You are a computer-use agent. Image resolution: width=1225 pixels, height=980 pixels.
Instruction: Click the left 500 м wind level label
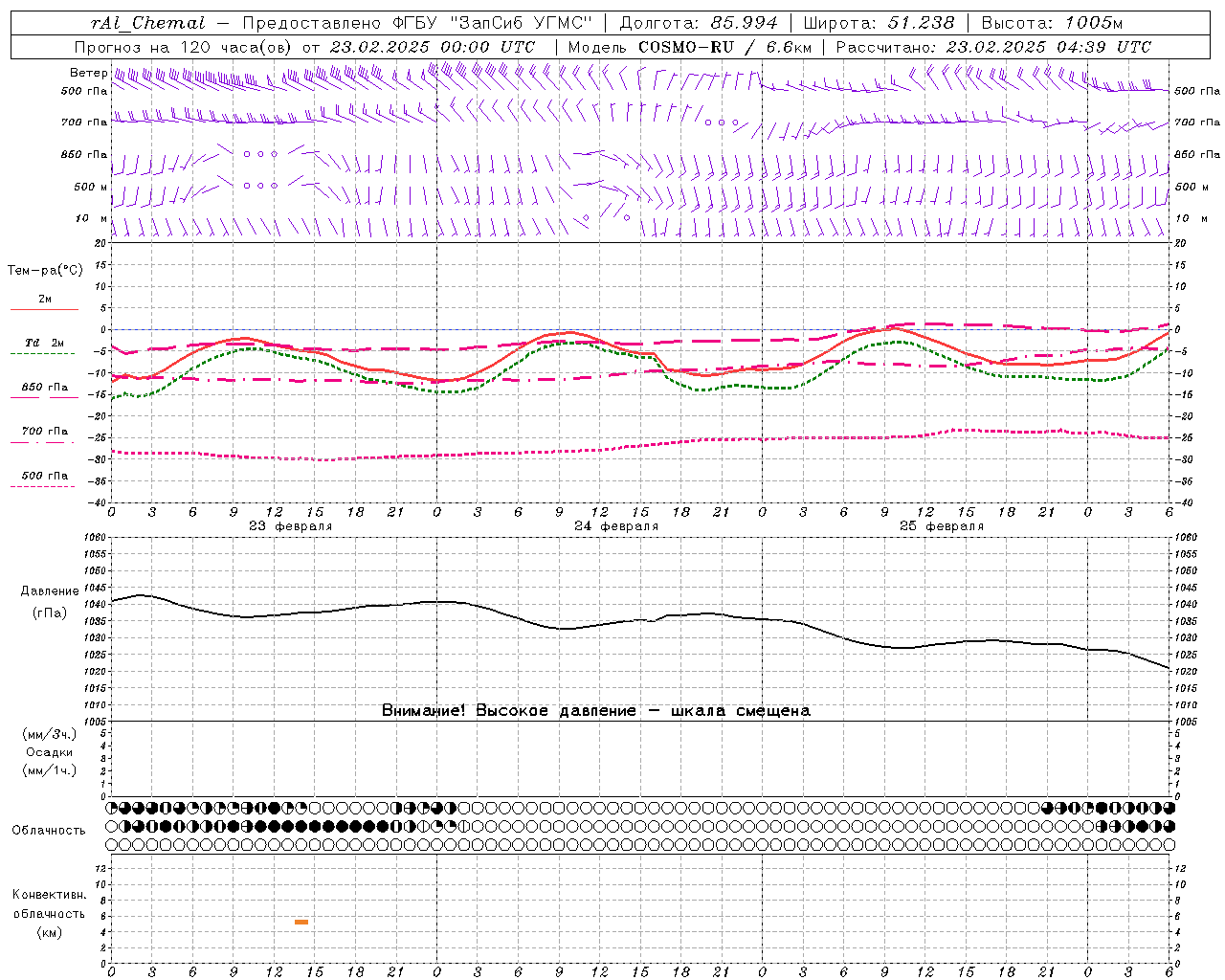coord(91,187)
